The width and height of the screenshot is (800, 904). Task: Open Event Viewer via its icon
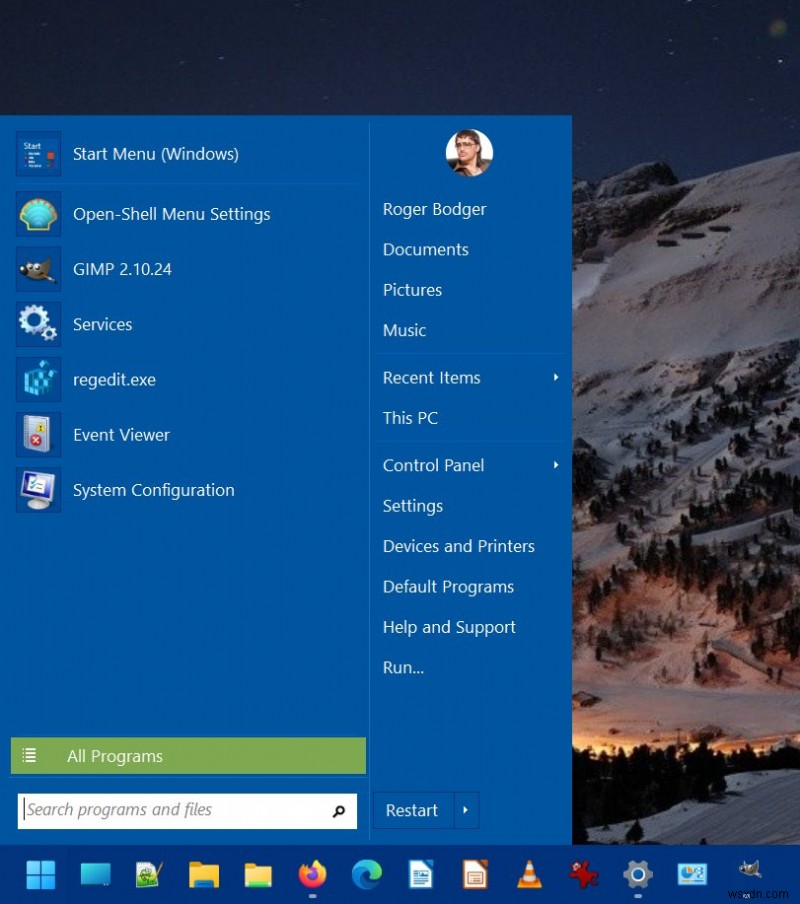pyautogui.click(x=38, y=434)
